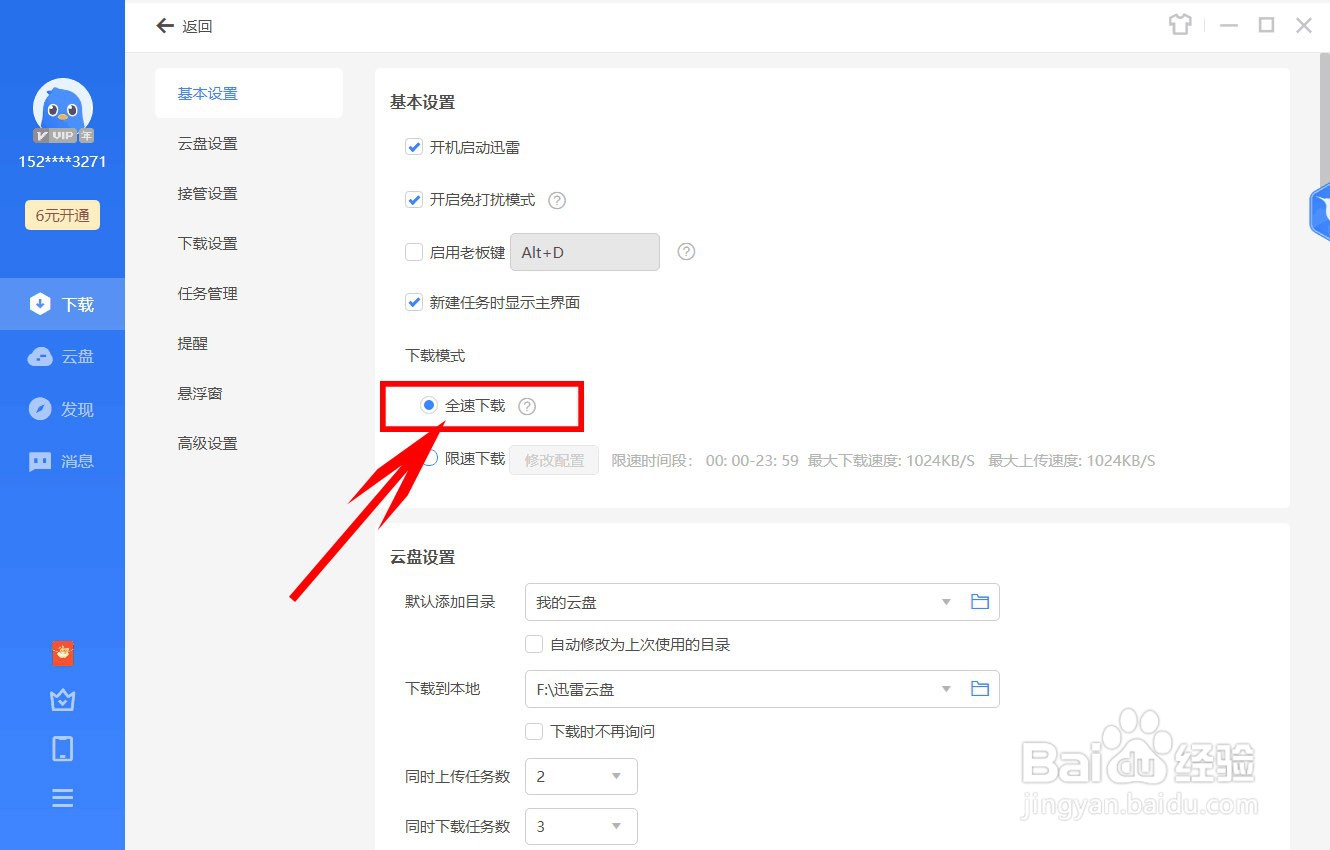
Task: Click the 最大下载速度: 1024KB/S text
Action: pos(891,460)
